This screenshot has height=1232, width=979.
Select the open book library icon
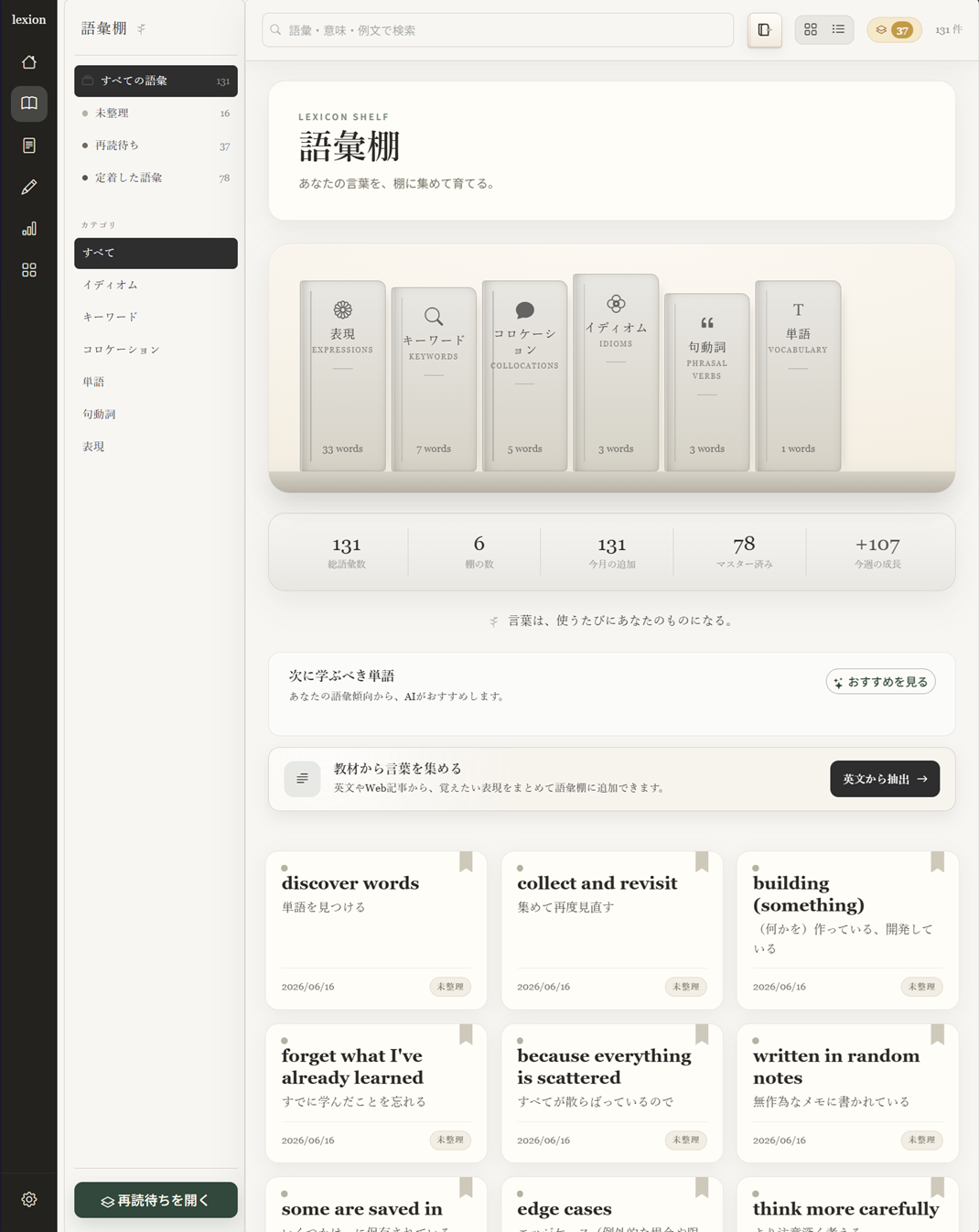click(29, 103)
